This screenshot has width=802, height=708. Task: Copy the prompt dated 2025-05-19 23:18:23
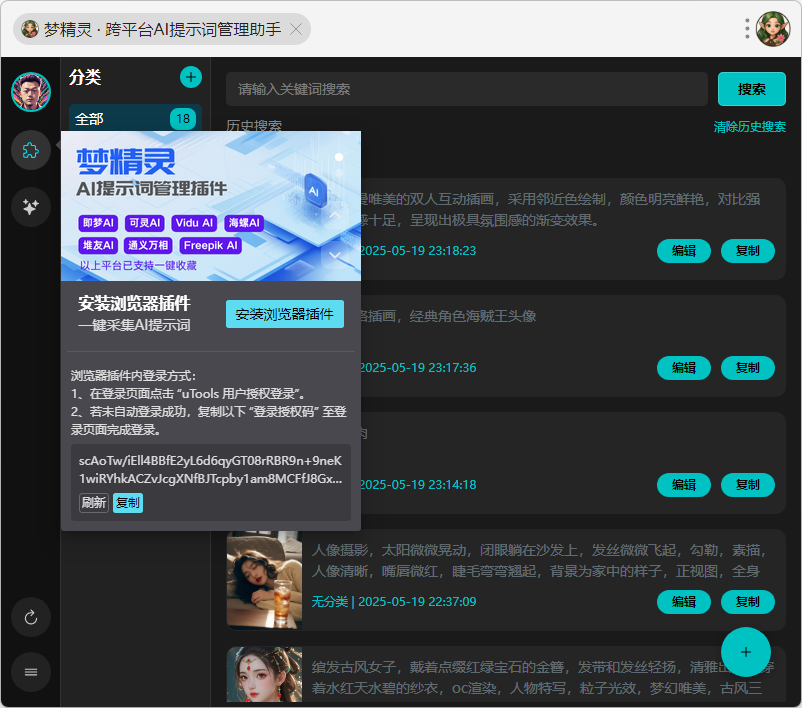[748, 251]
